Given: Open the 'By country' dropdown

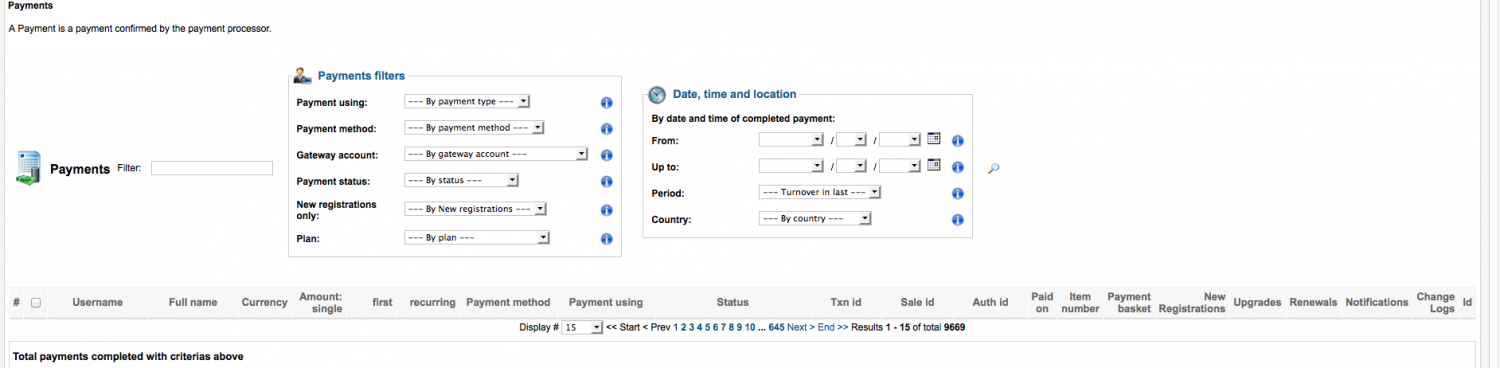Looking at the screenshot, I should pos(815,218).
